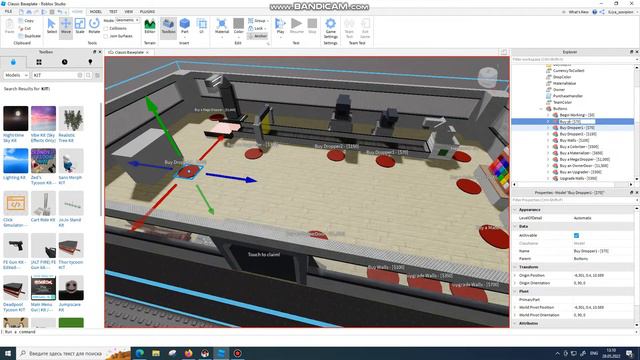
Task: Select the FE Gun Kit thumbnail
Action: click(x=16, y=245)
